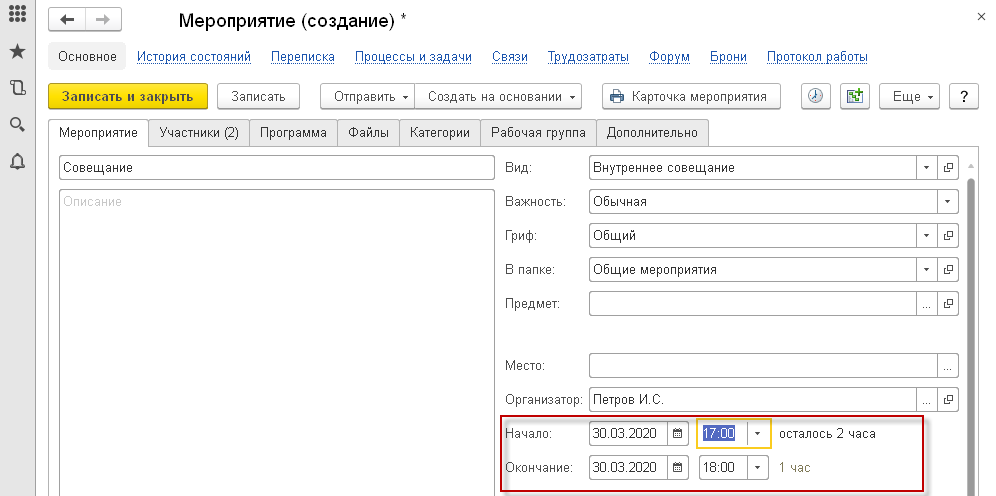Open Favorites star icon in sidebar

click(x=17, y=52)
